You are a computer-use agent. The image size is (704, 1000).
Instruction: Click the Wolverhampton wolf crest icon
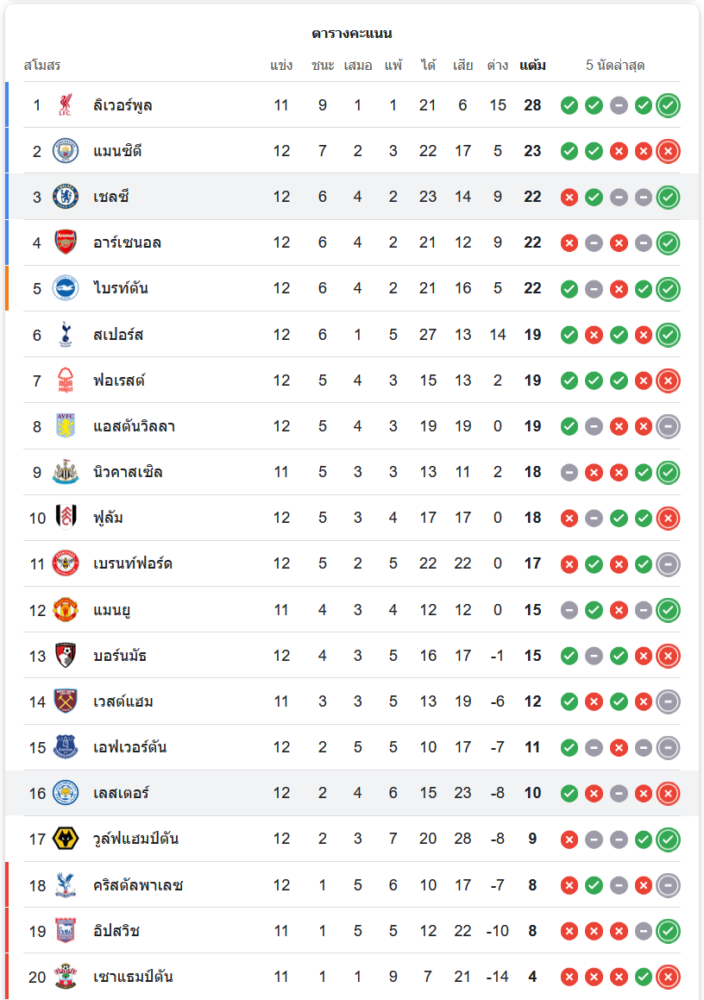pyautogui.click(x=65, y=839)
